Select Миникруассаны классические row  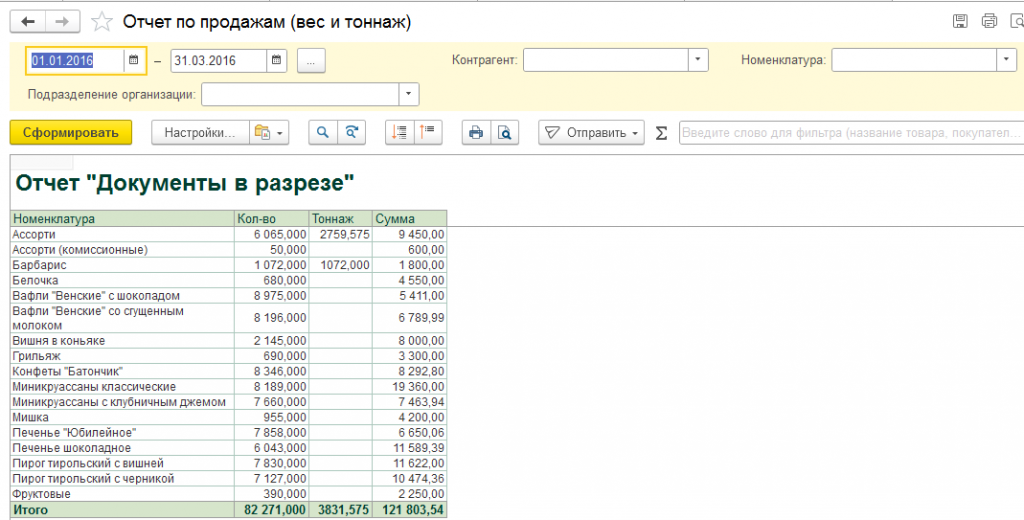pos(94,387)
